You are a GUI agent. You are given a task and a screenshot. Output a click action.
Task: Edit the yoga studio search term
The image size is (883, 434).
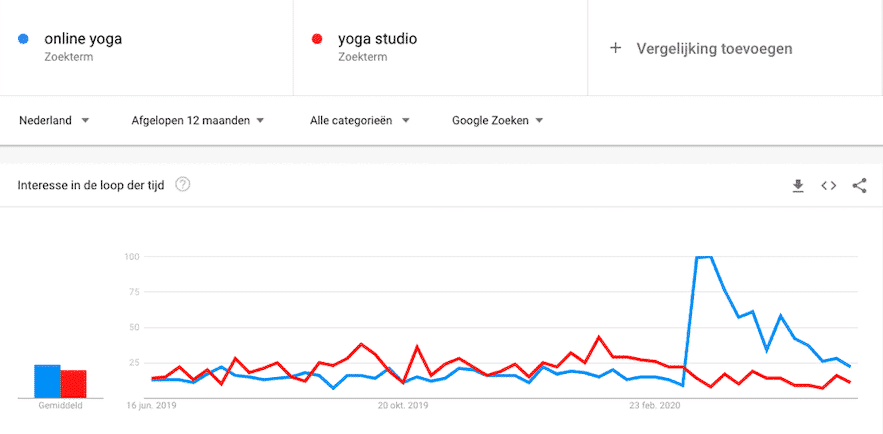coord(377,40)
